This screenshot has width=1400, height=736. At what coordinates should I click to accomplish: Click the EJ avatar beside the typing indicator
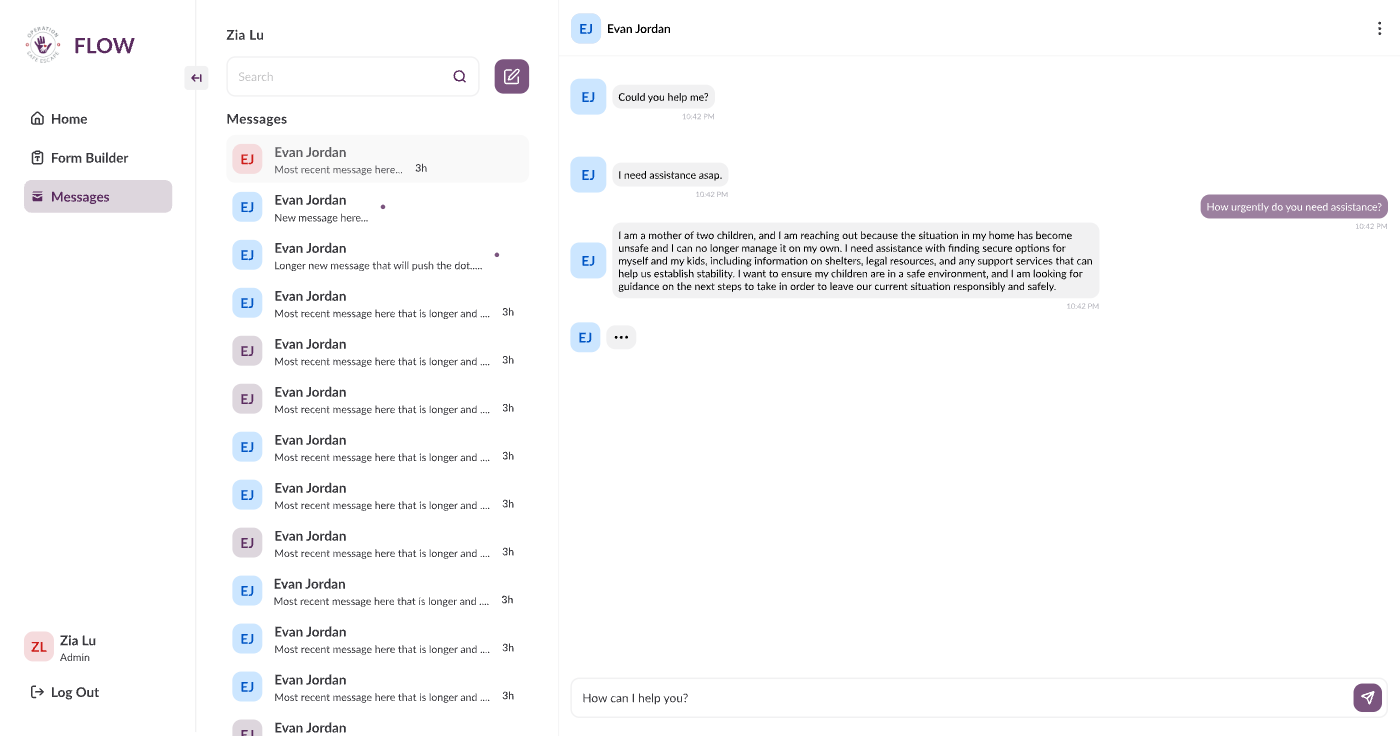(586, 337)
